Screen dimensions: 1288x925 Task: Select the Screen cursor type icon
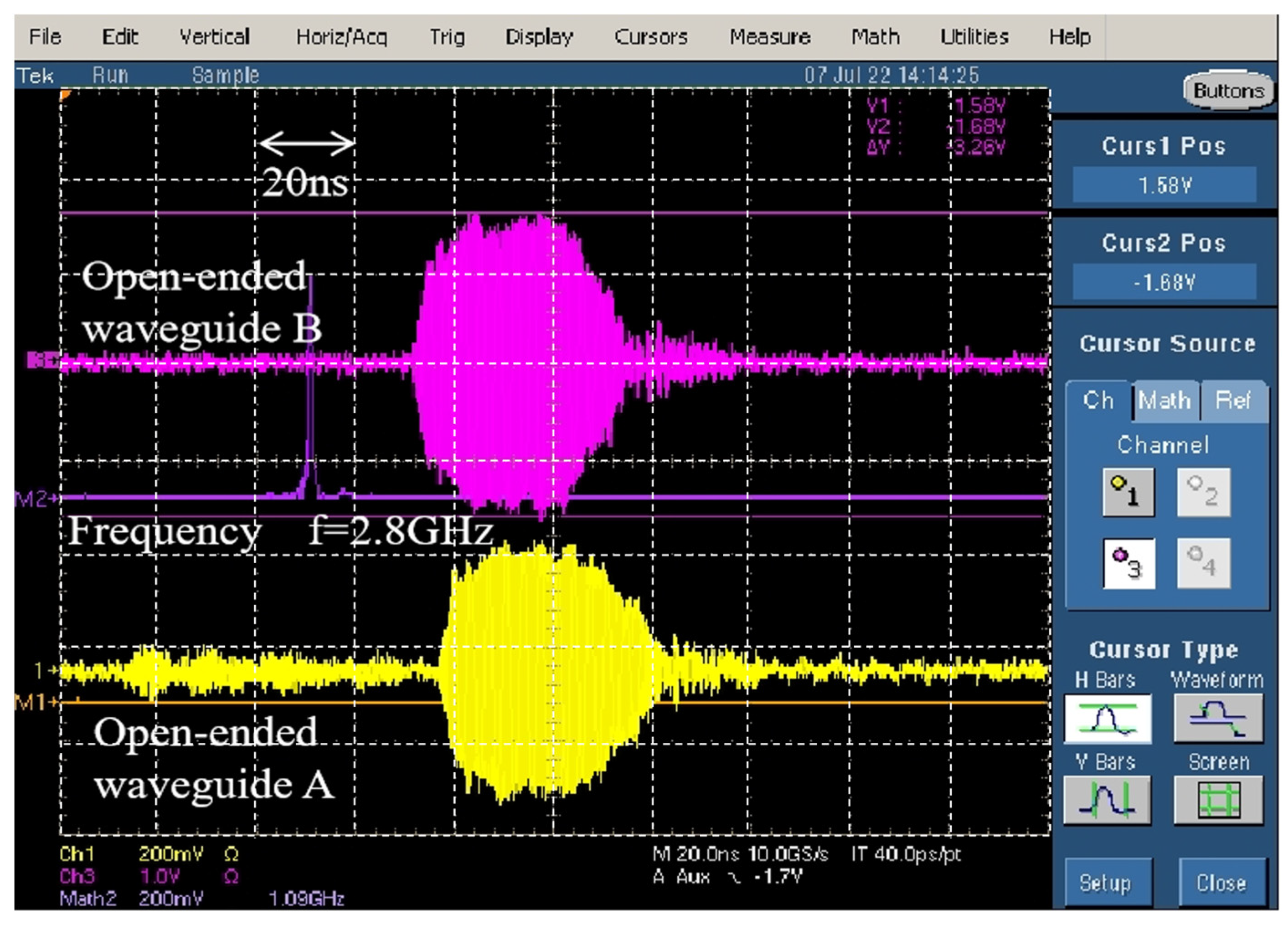point(1218,800)
